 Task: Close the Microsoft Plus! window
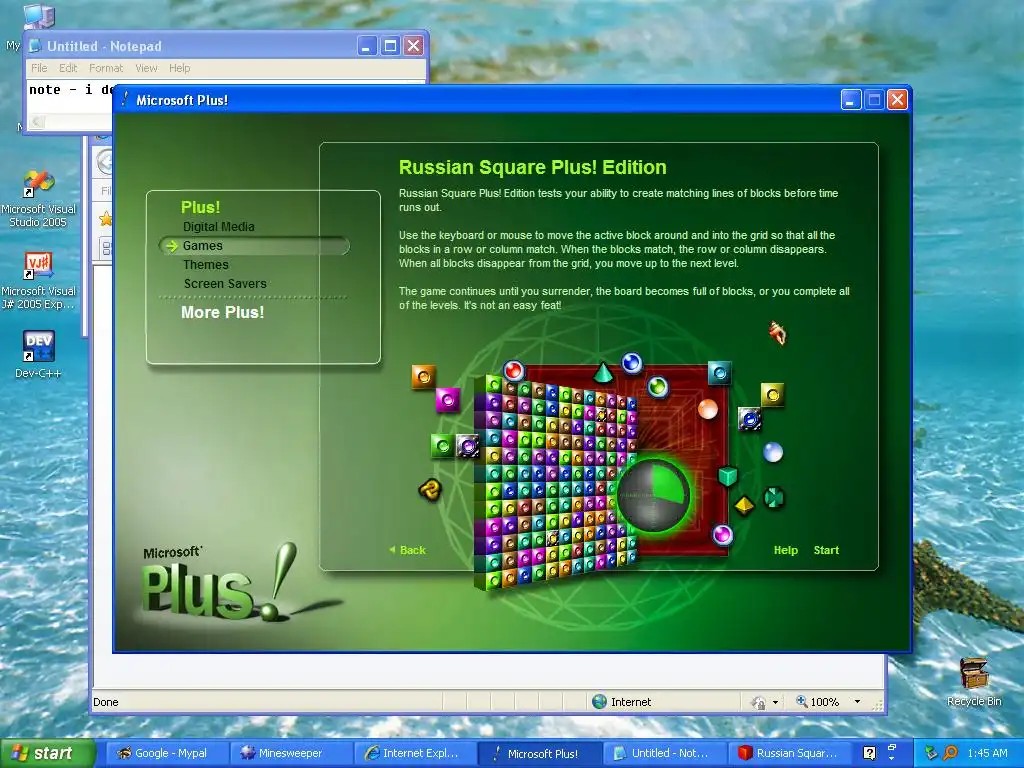898,100
